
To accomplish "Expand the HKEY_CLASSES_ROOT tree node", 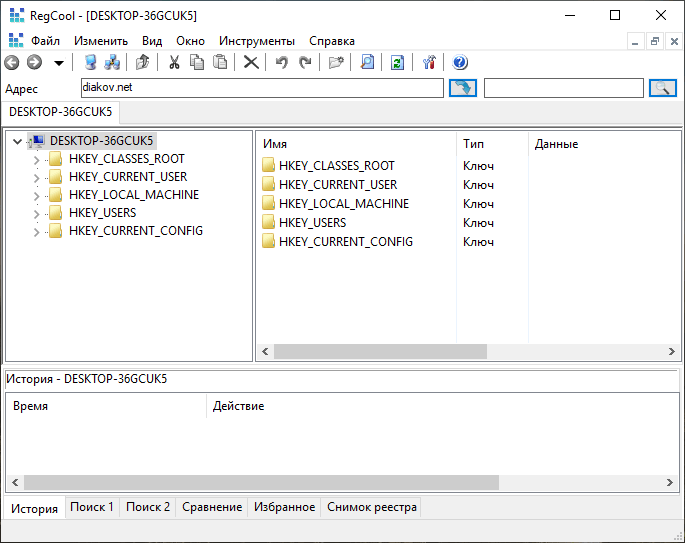I will pyautogui.click(x=37, y=159).
